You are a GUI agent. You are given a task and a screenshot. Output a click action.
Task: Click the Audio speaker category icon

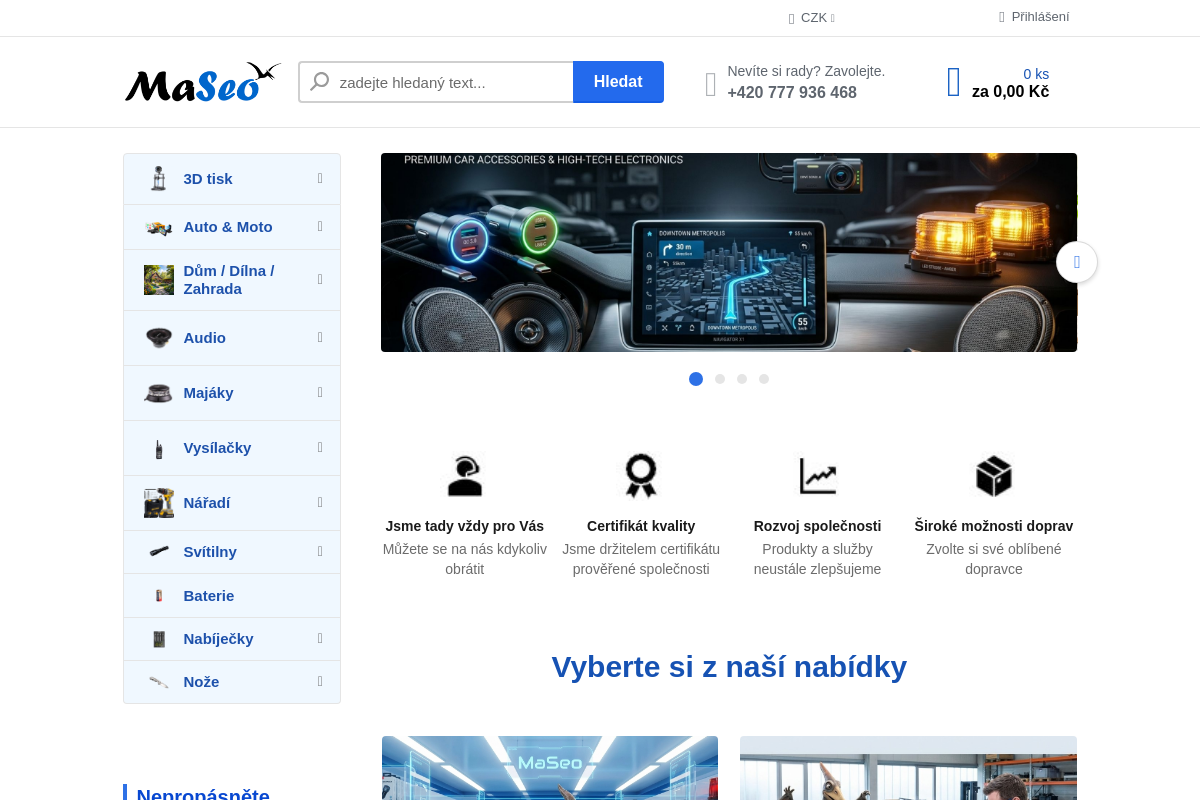pos(158,338)
